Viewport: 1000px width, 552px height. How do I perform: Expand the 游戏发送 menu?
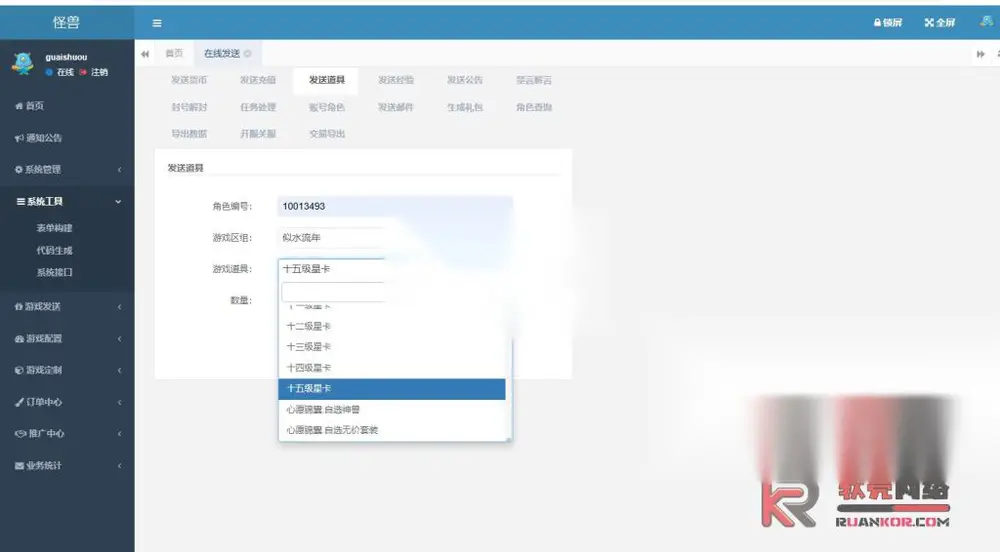67,307
